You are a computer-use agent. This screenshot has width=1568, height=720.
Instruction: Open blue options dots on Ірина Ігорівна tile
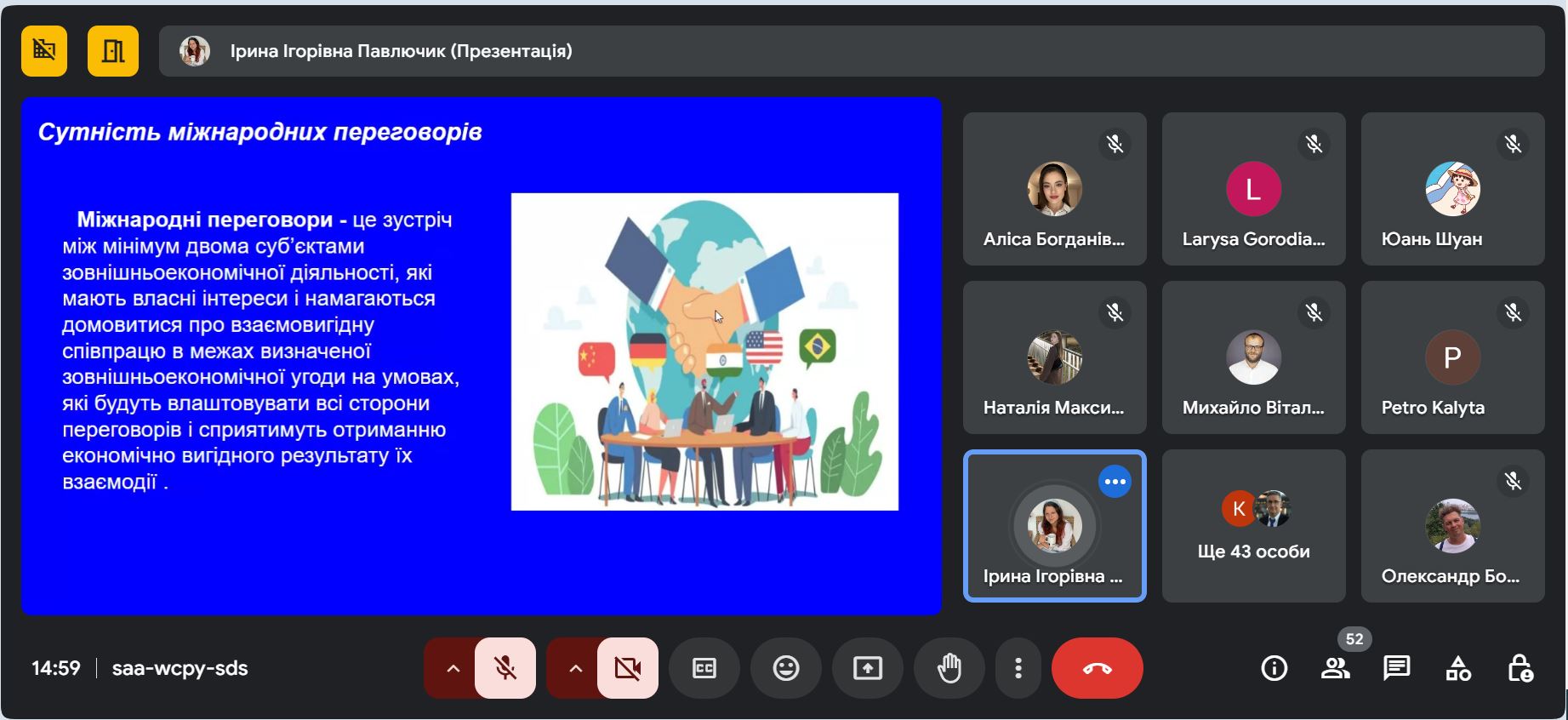(1115, 482)
